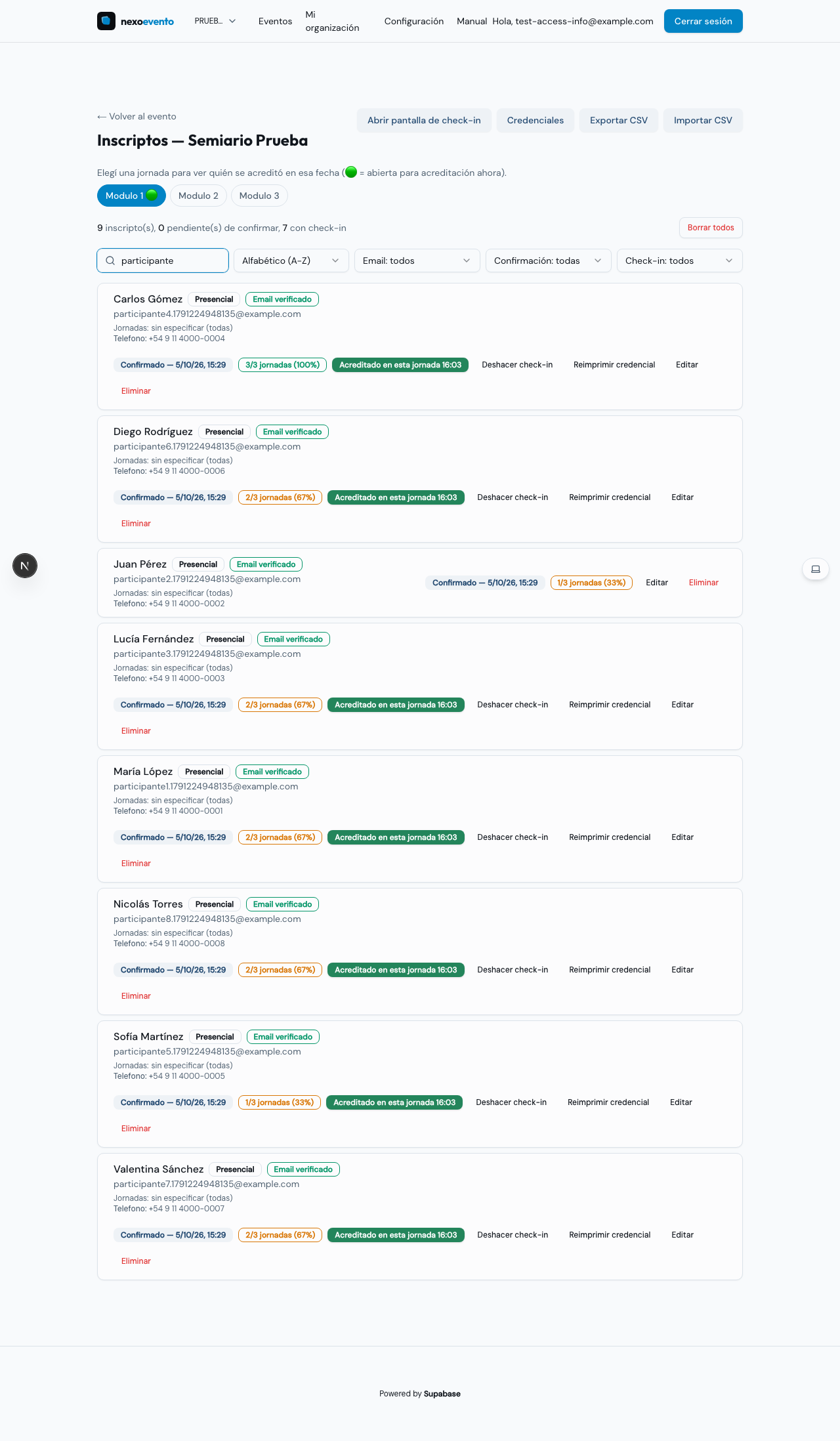Edit Juan Pérez's registration
Viewport: 840px width, 1441px height.
tap(657, 583)
